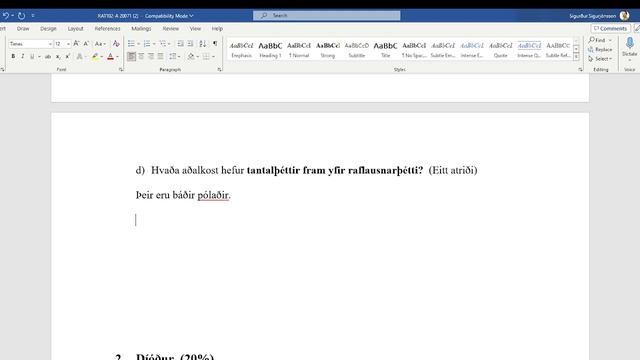Apply red font color

coord(110,56)
